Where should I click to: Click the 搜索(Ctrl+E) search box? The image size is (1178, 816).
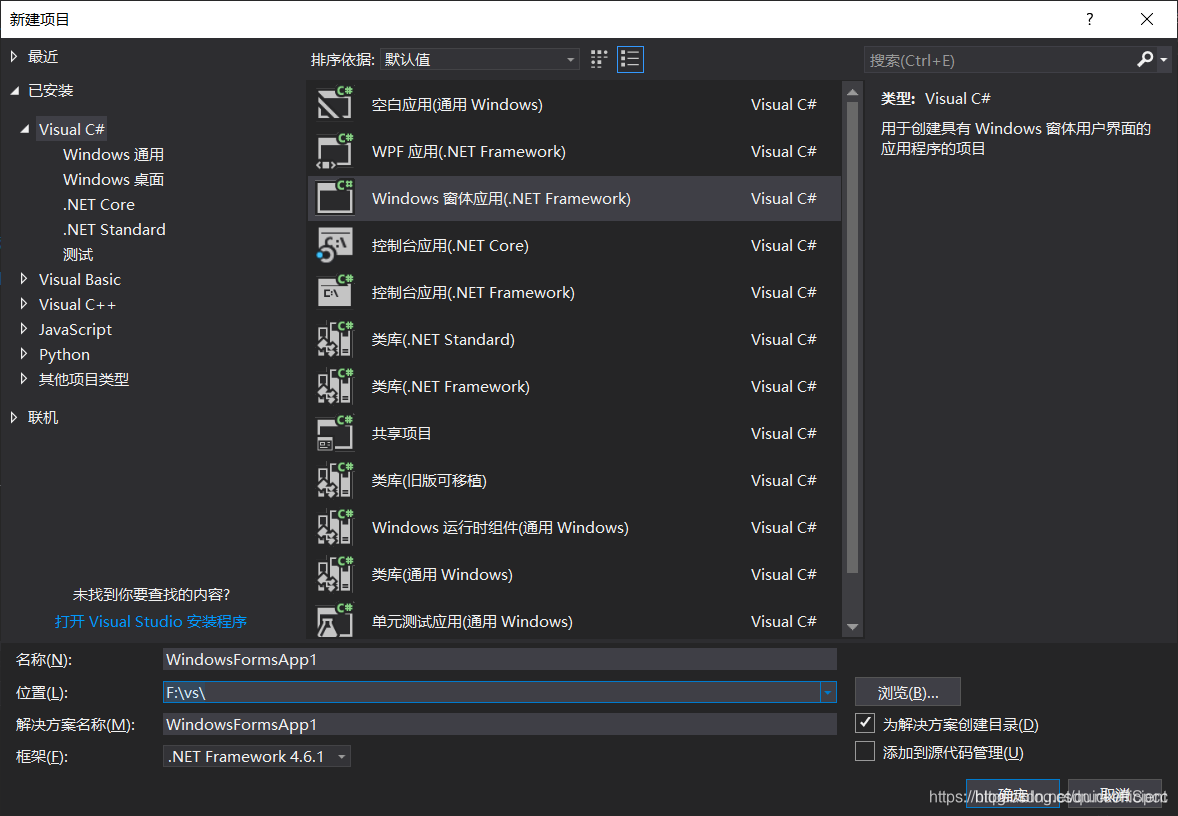pos(999,60)
